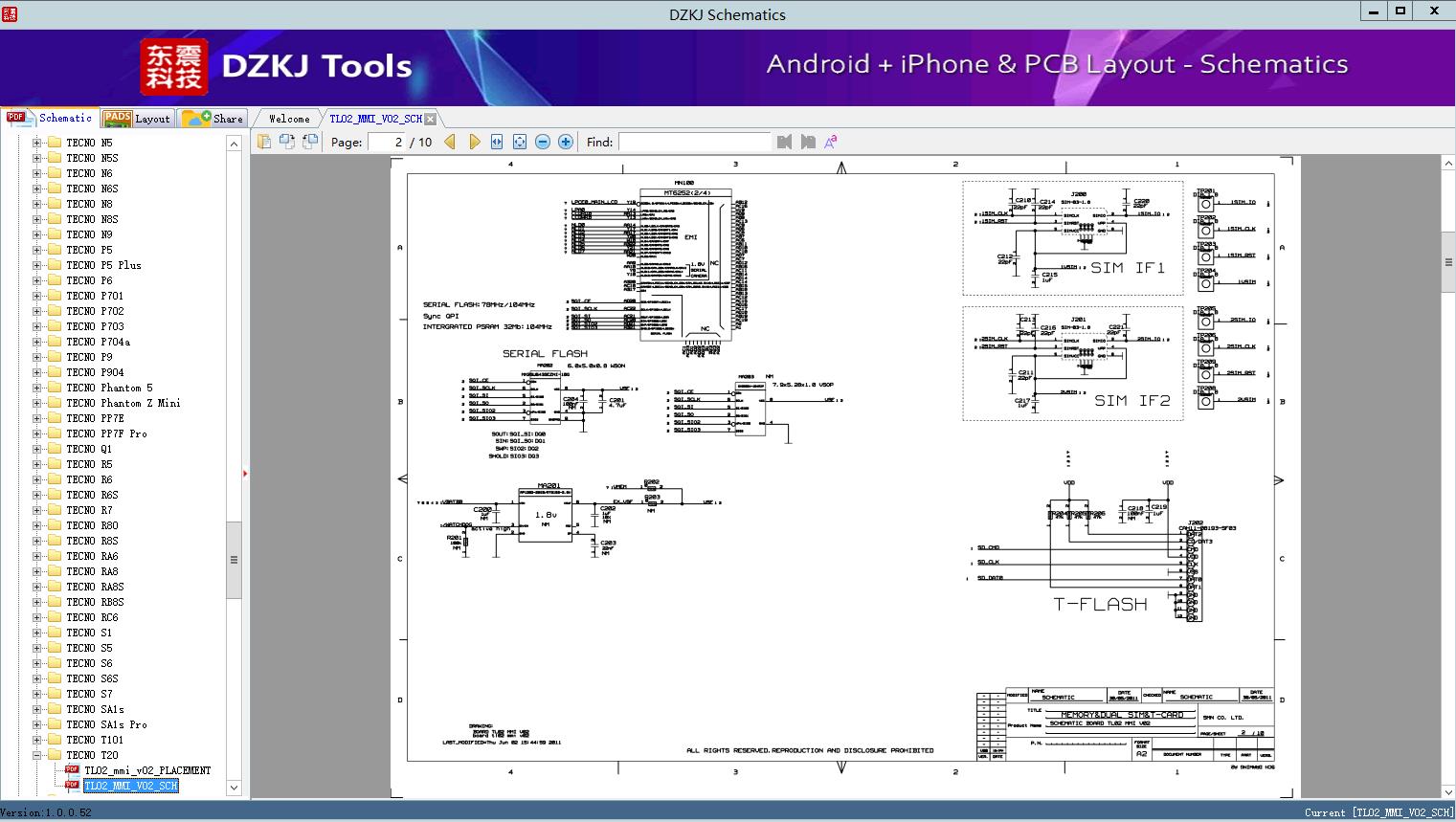
Task: Click the fit page icon
Action: [520, 142]
